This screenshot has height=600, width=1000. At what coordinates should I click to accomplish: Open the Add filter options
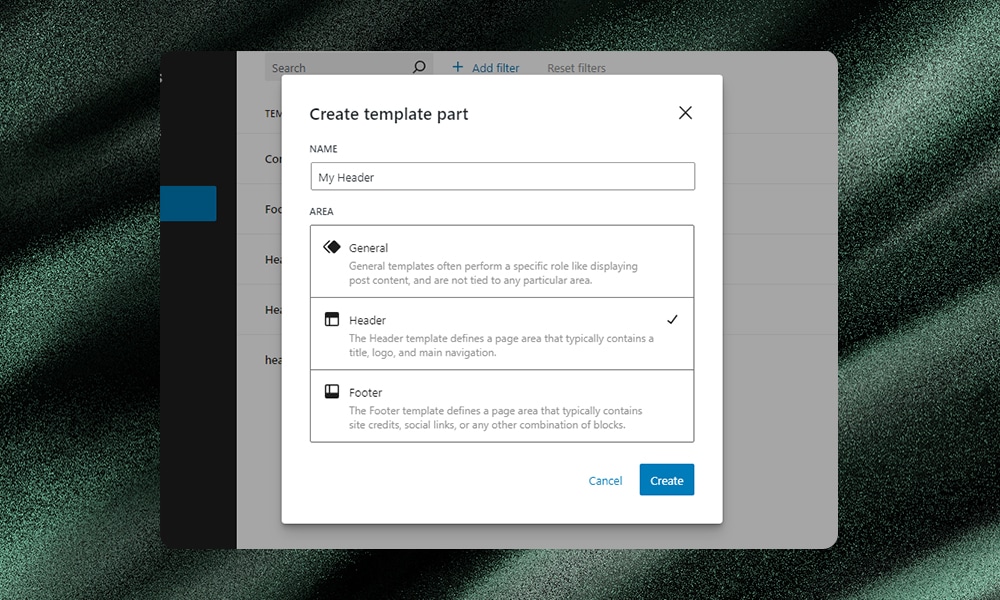point(486,67)
